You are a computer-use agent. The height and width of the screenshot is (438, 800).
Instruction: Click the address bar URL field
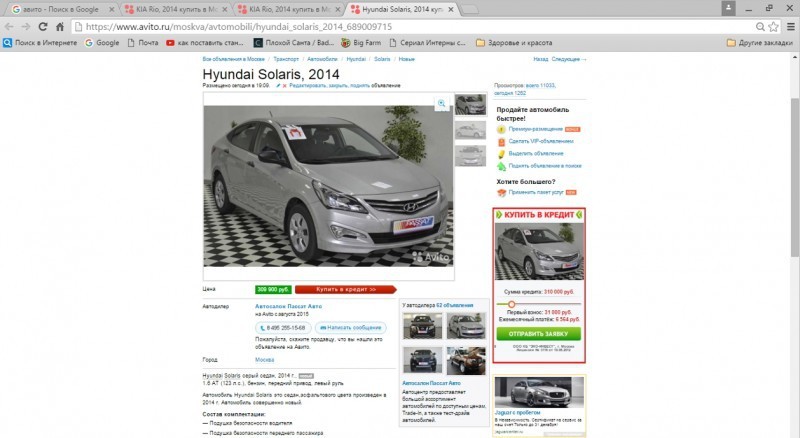click(413, 27)
